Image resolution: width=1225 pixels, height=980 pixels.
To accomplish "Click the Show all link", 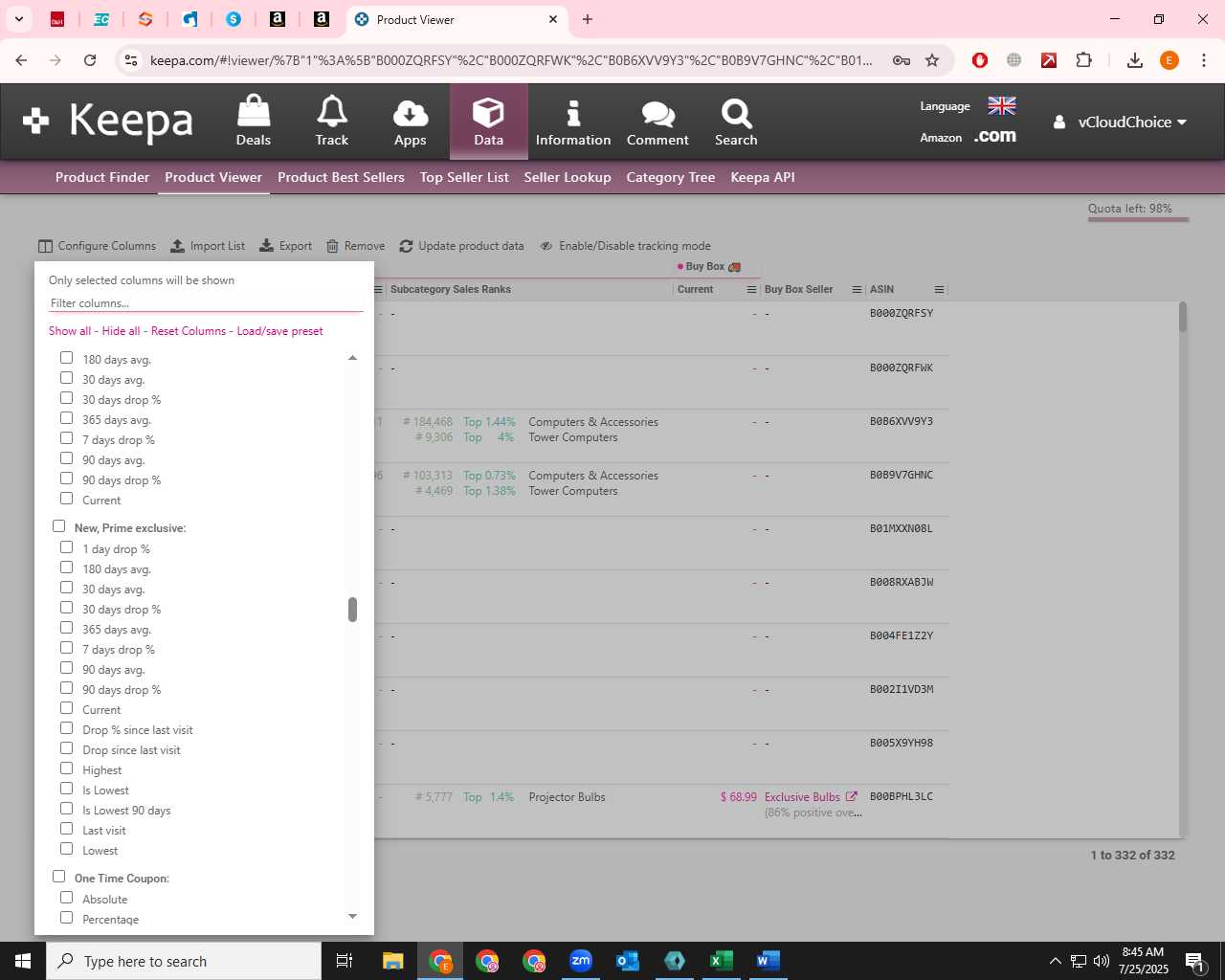I will coord(70,331).
